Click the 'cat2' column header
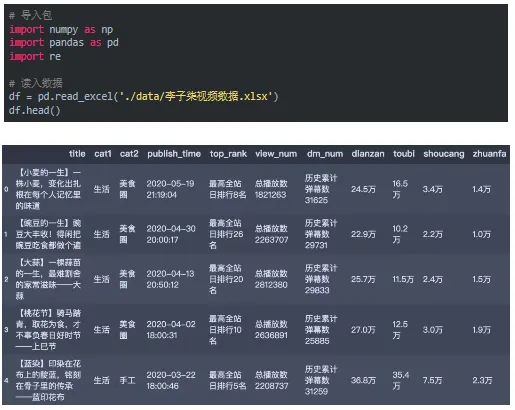The width and height of the screenshot is (515, 410). (129, 154)
